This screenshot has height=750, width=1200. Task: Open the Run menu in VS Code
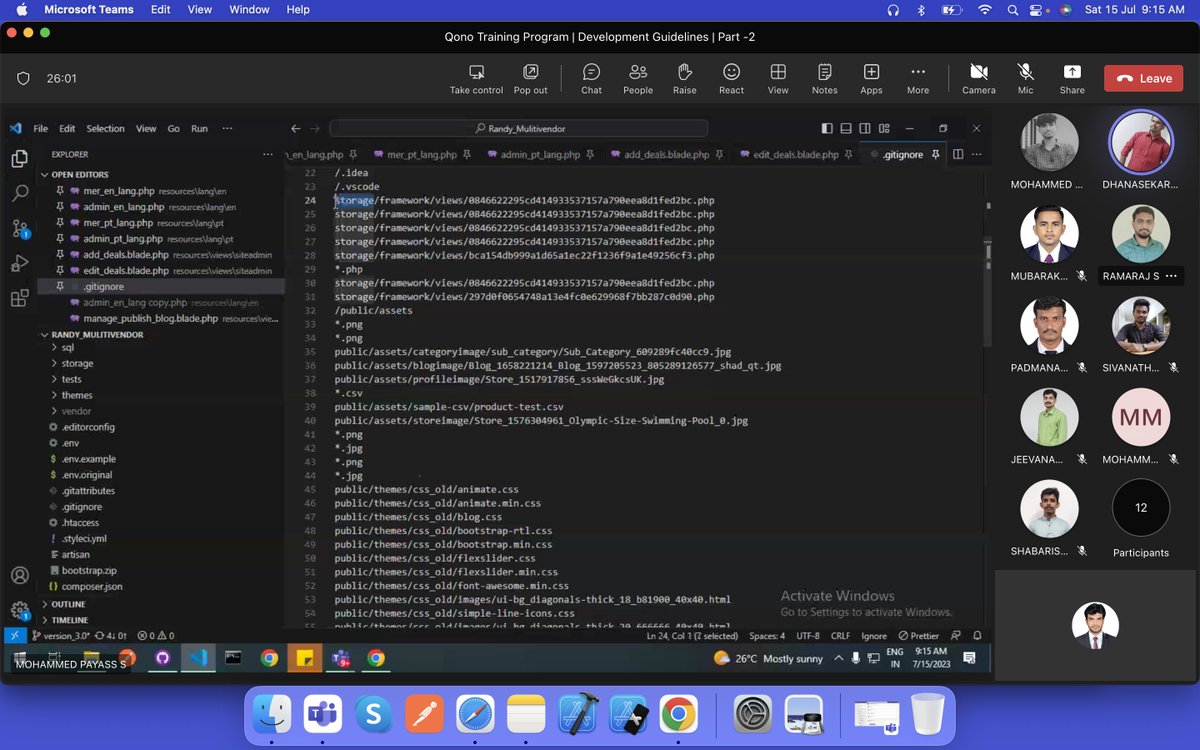[199, 128]
